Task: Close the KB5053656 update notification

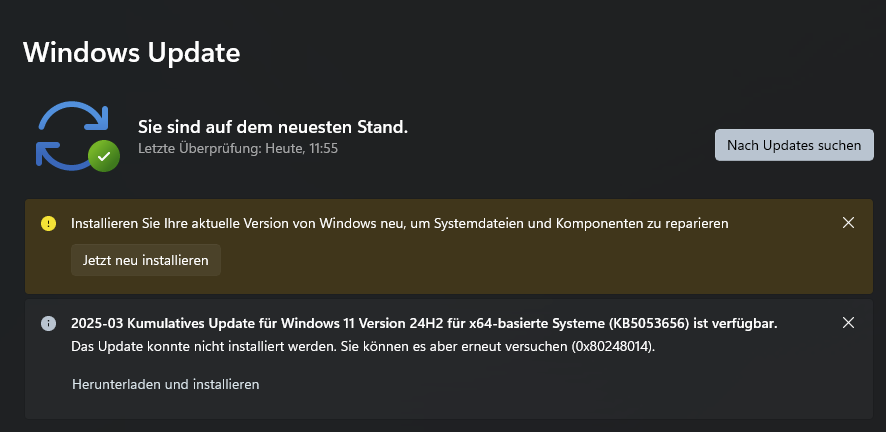Action: pyautogui.click(x=848, y=323)
